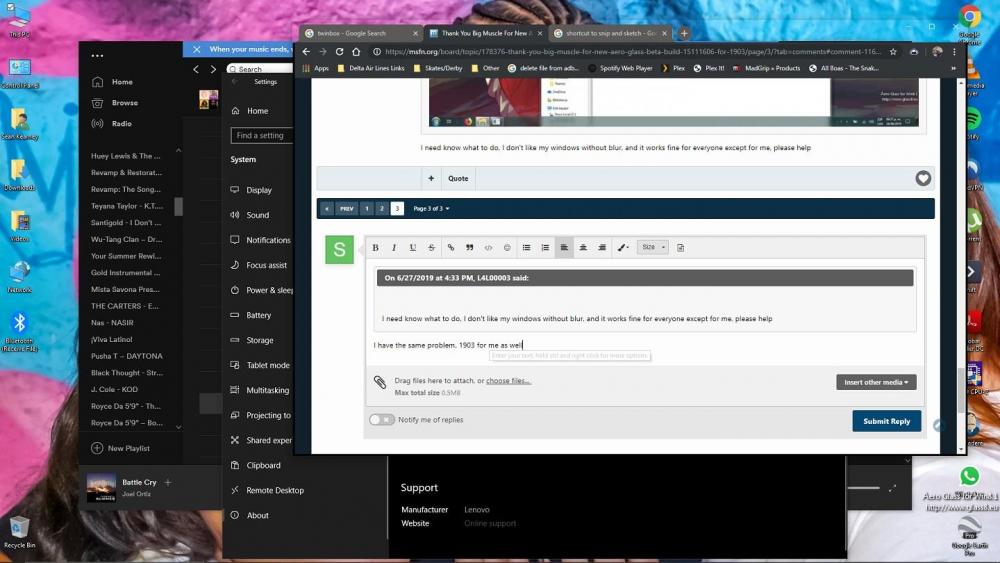
Task: Open the font Size dropdown
Action: coord(652,247)
